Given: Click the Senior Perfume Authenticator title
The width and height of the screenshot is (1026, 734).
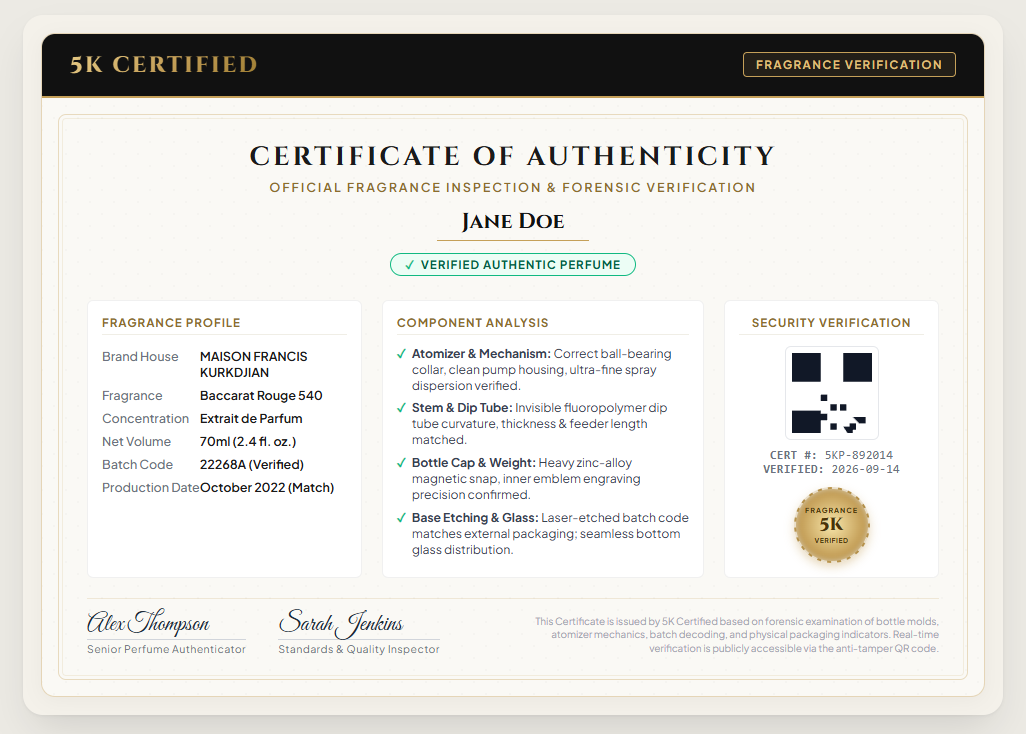Looking at the screenshot, I should coord(166,649).
